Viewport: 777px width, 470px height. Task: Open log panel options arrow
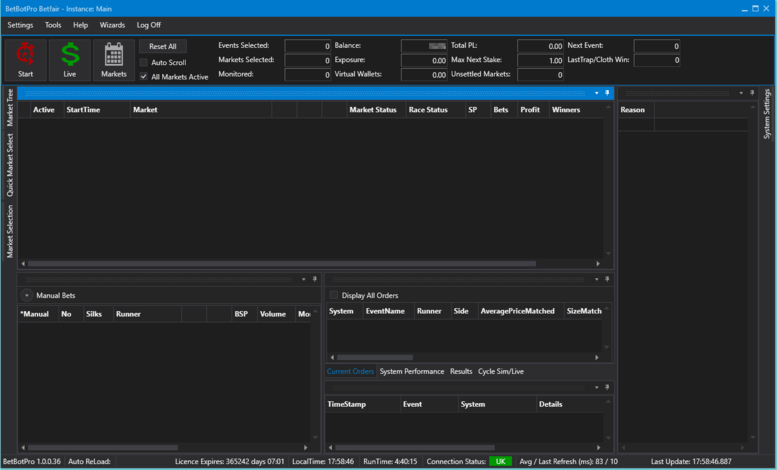[597, 387]
